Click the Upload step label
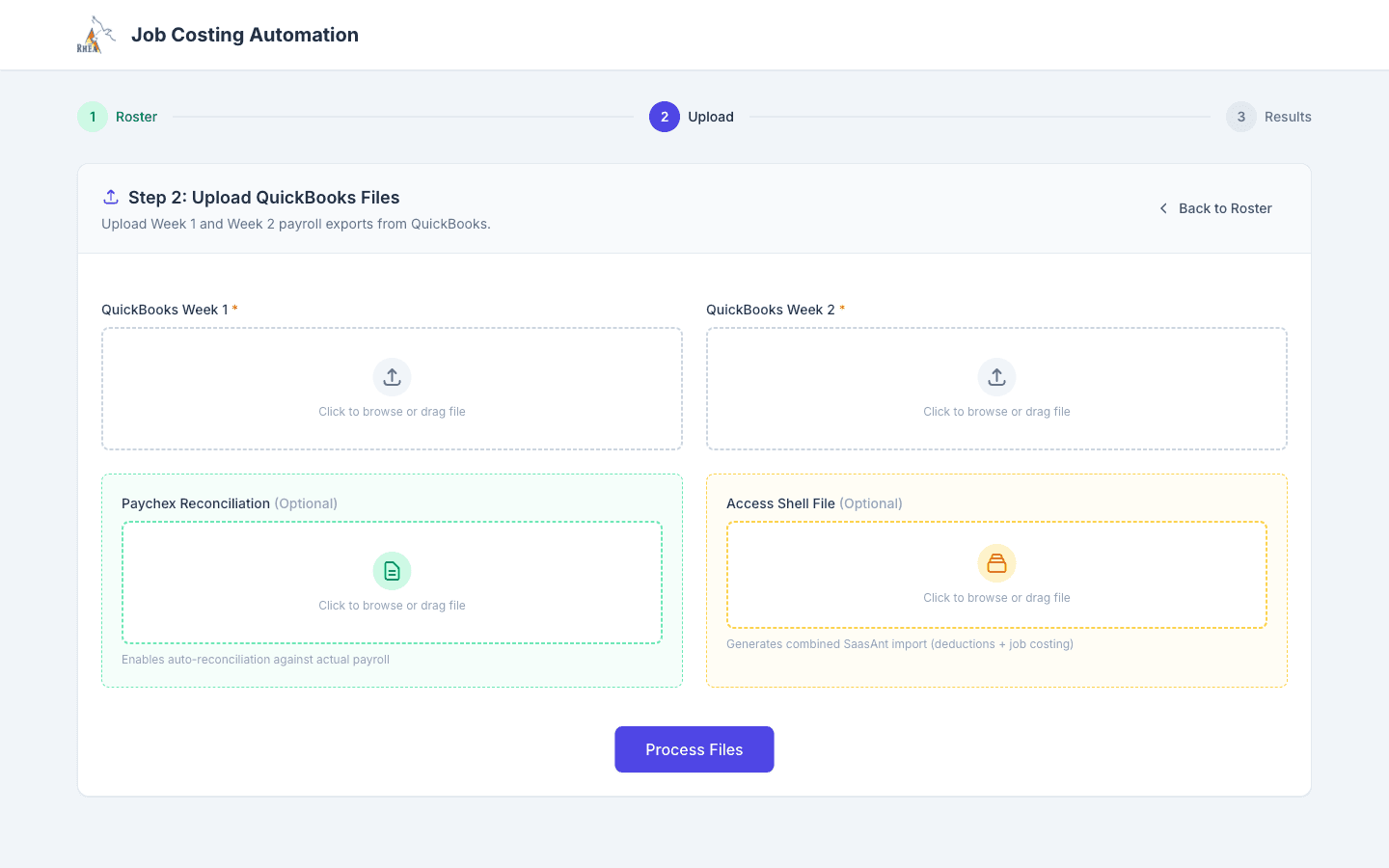The height and width of the screenshot is (868, 1389). click(711, 117)
